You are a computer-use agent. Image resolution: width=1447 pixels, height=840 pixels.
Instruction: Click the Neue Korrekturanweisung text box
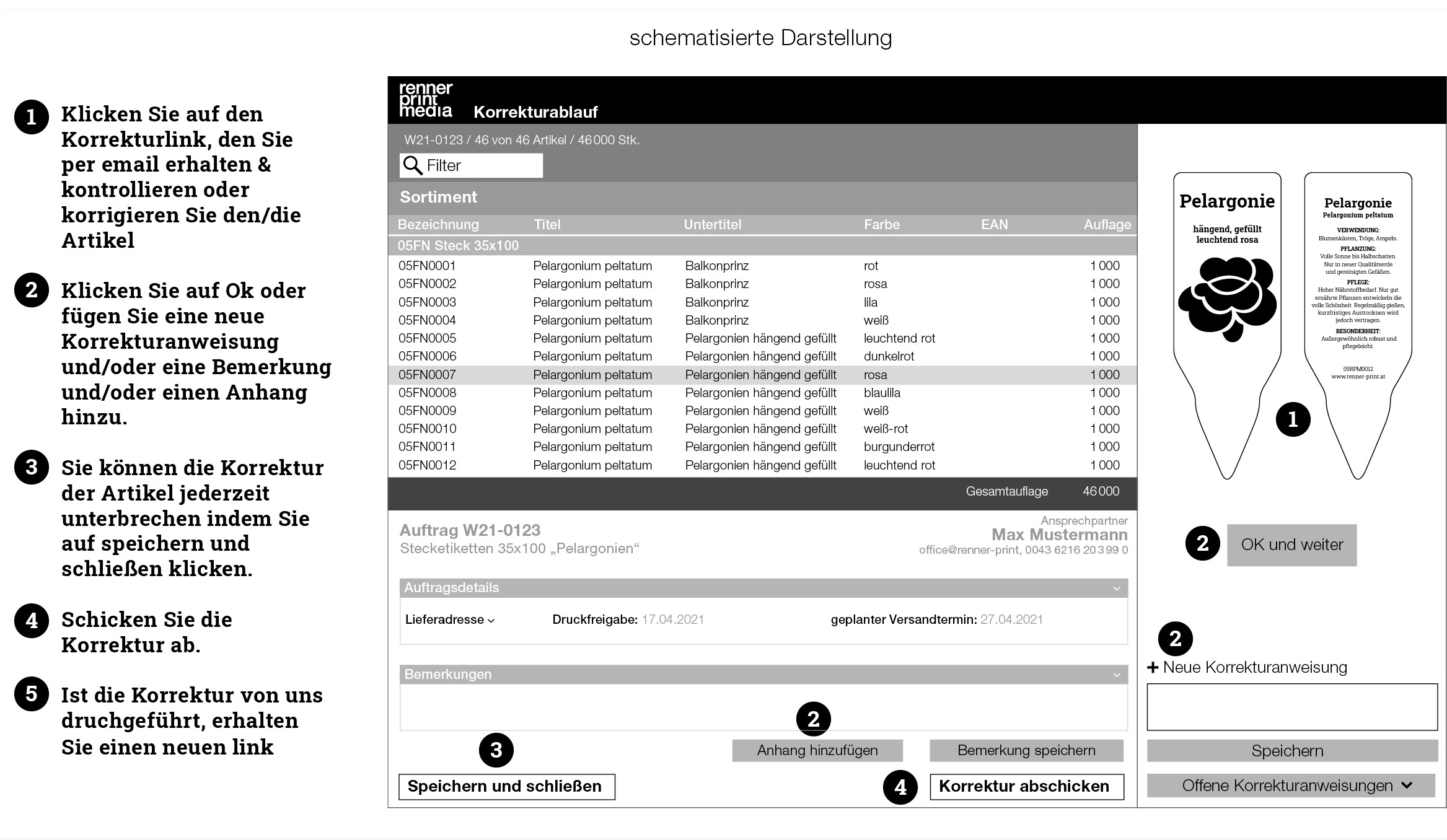tap(1292, 707)
